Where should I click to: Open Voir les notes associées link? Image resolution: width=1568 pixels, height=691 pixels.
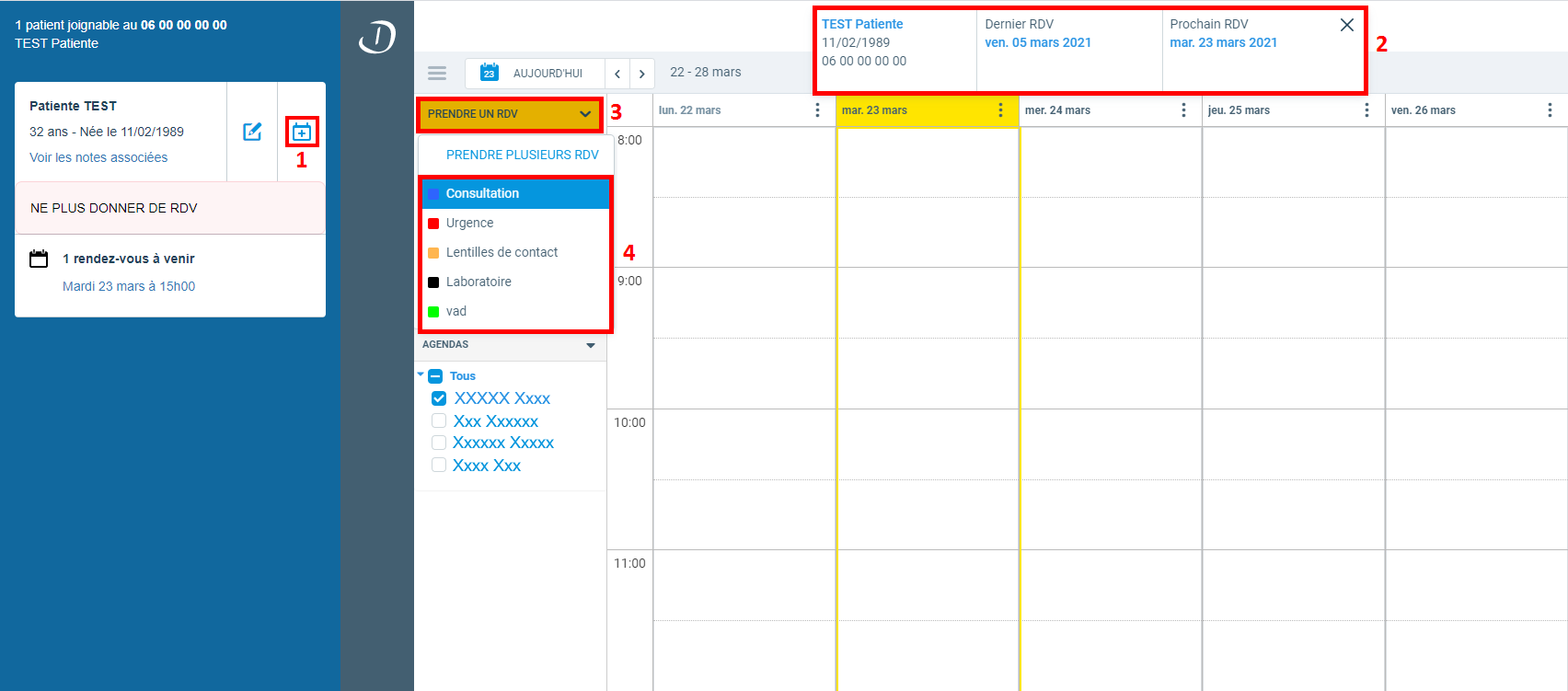pos(98,157)
